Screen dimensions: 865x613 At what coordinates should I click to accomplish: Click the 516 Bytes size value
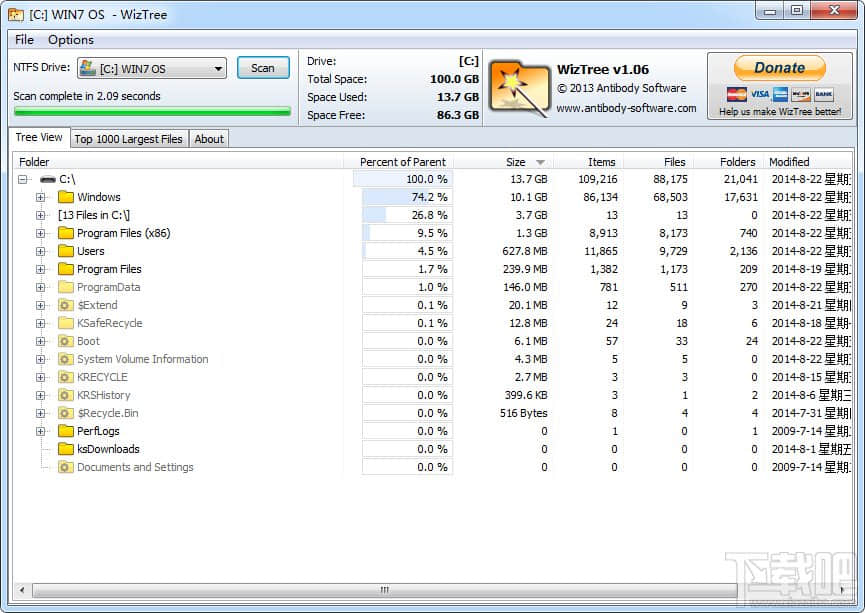point(524,413)
